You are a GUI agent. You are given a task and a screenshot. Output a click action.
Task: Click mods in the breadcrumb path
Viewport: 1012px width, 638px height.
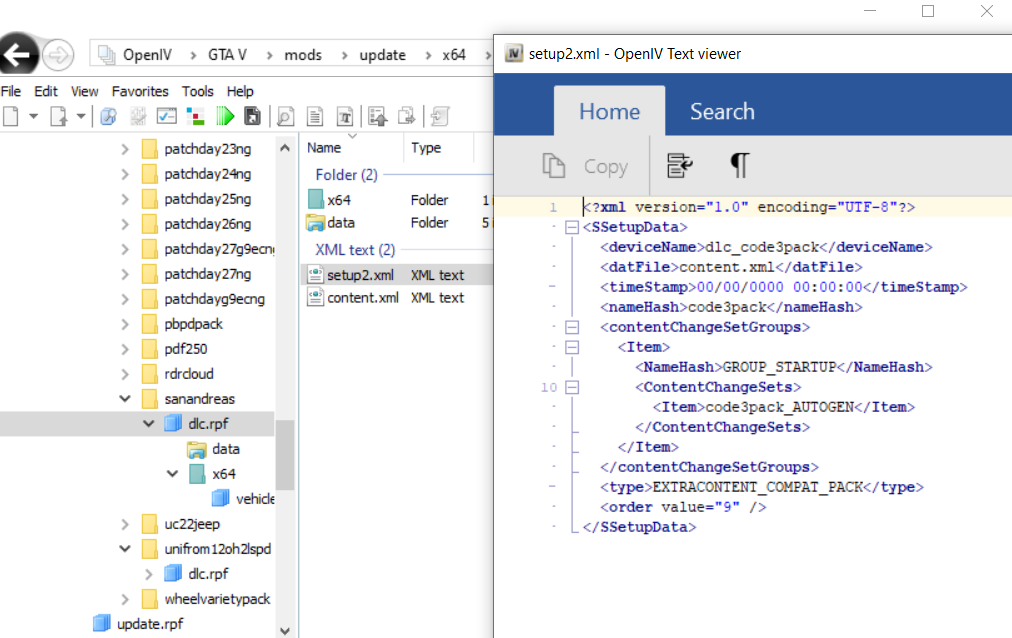click(302, 55)
